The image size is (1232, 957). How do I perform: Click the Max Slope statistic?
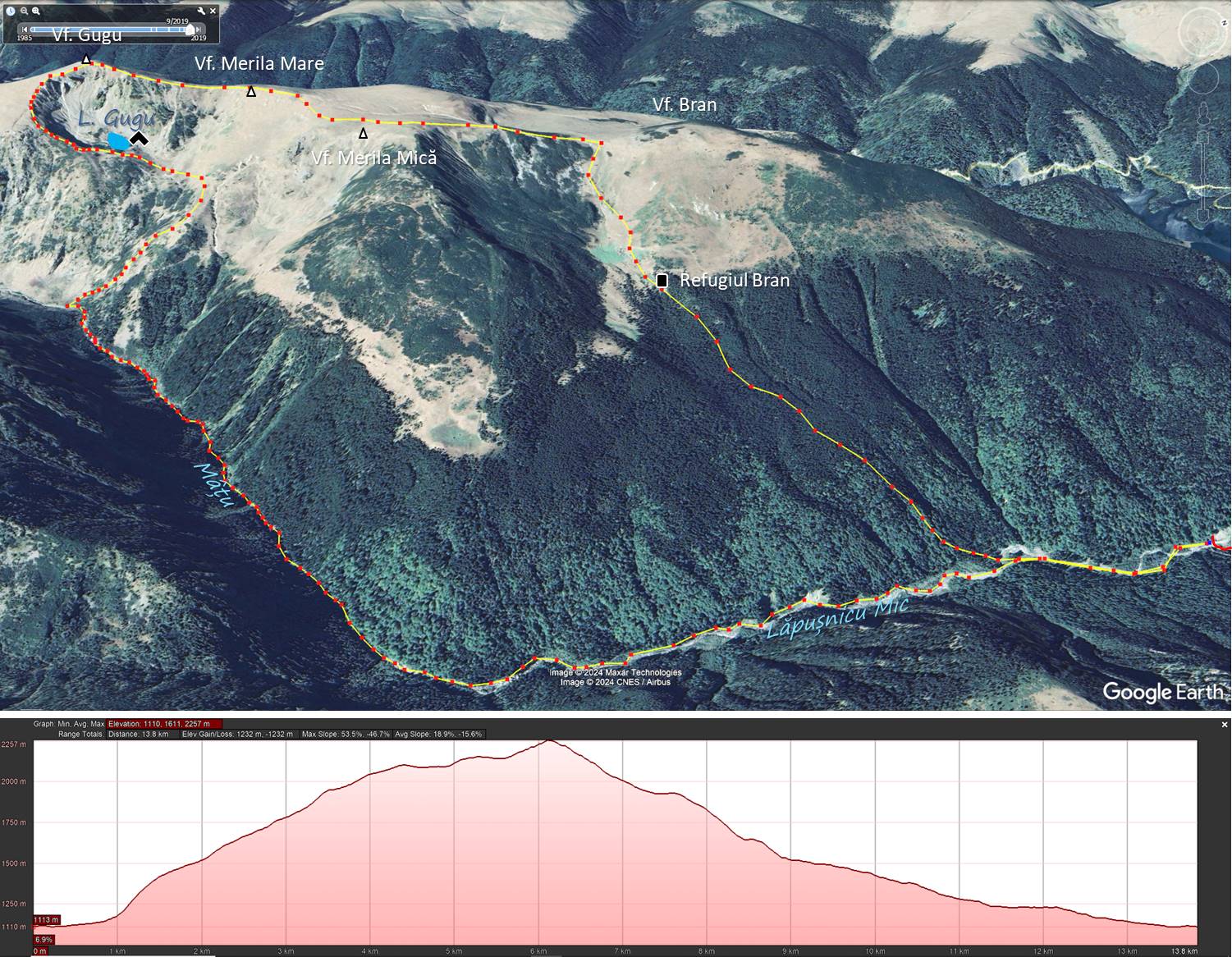click(x=346, y=734)
